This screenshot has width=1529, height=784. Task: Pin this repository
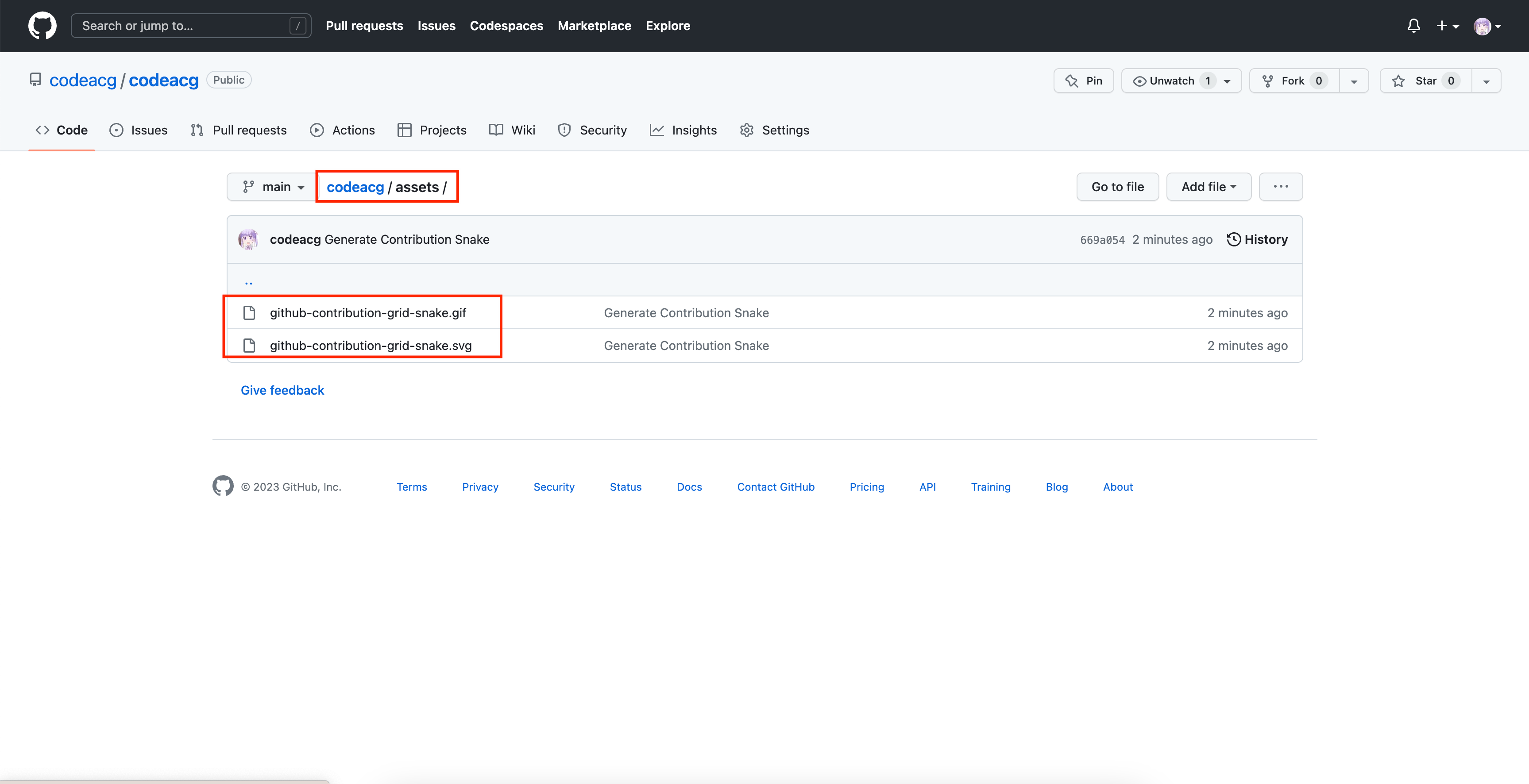1083,81
